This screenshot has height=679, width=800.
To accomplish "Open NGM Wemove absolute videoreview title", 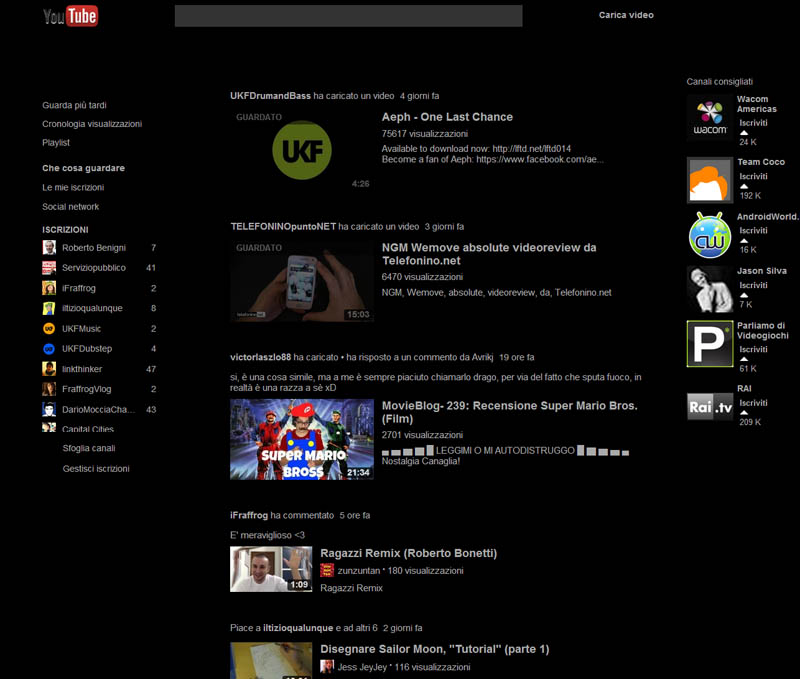I will [x=489, y=254].
